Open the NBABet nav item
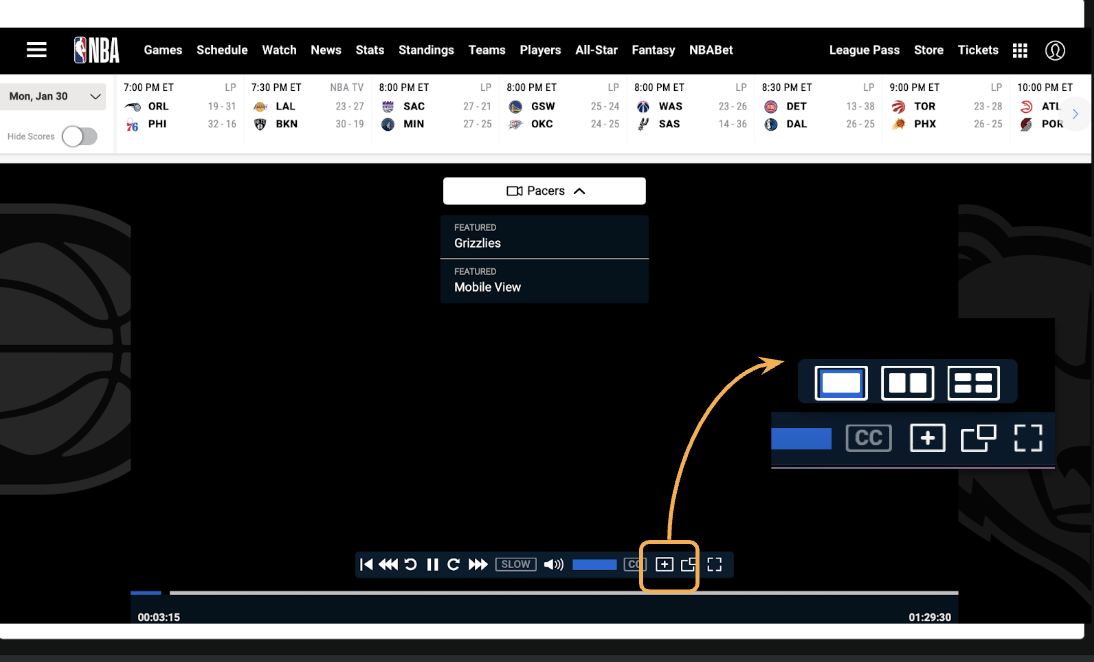1094x662 pixels. [711, 50]
